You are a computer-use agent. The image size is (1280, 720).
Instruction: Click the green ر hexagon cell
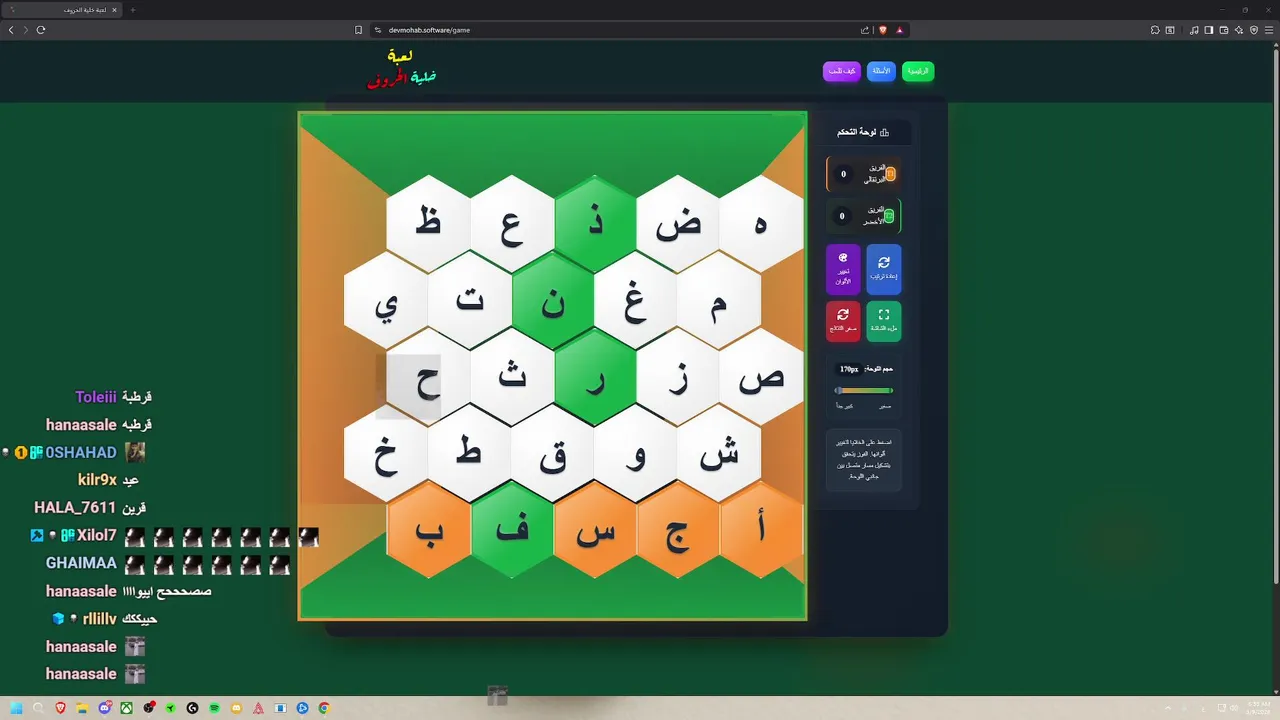tap(595, 378)
